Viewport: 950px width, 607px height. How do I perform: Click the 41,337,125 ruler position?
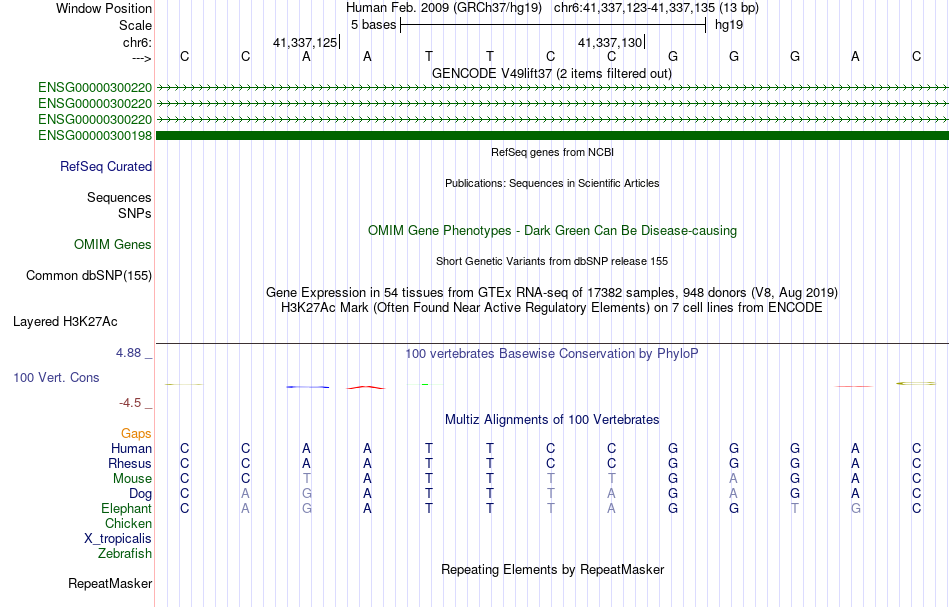305,42
